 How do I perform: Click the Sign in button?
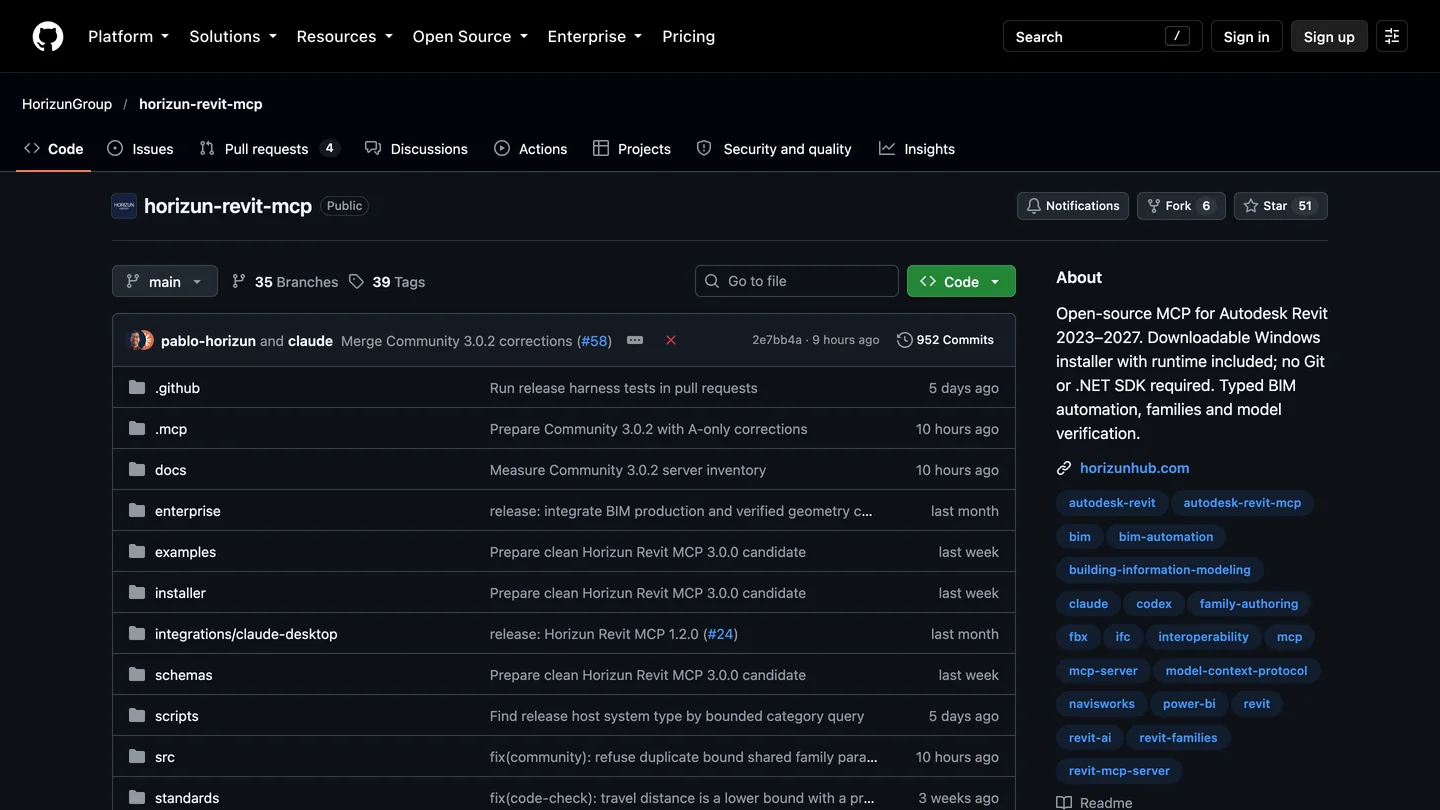click(1246, 36)
